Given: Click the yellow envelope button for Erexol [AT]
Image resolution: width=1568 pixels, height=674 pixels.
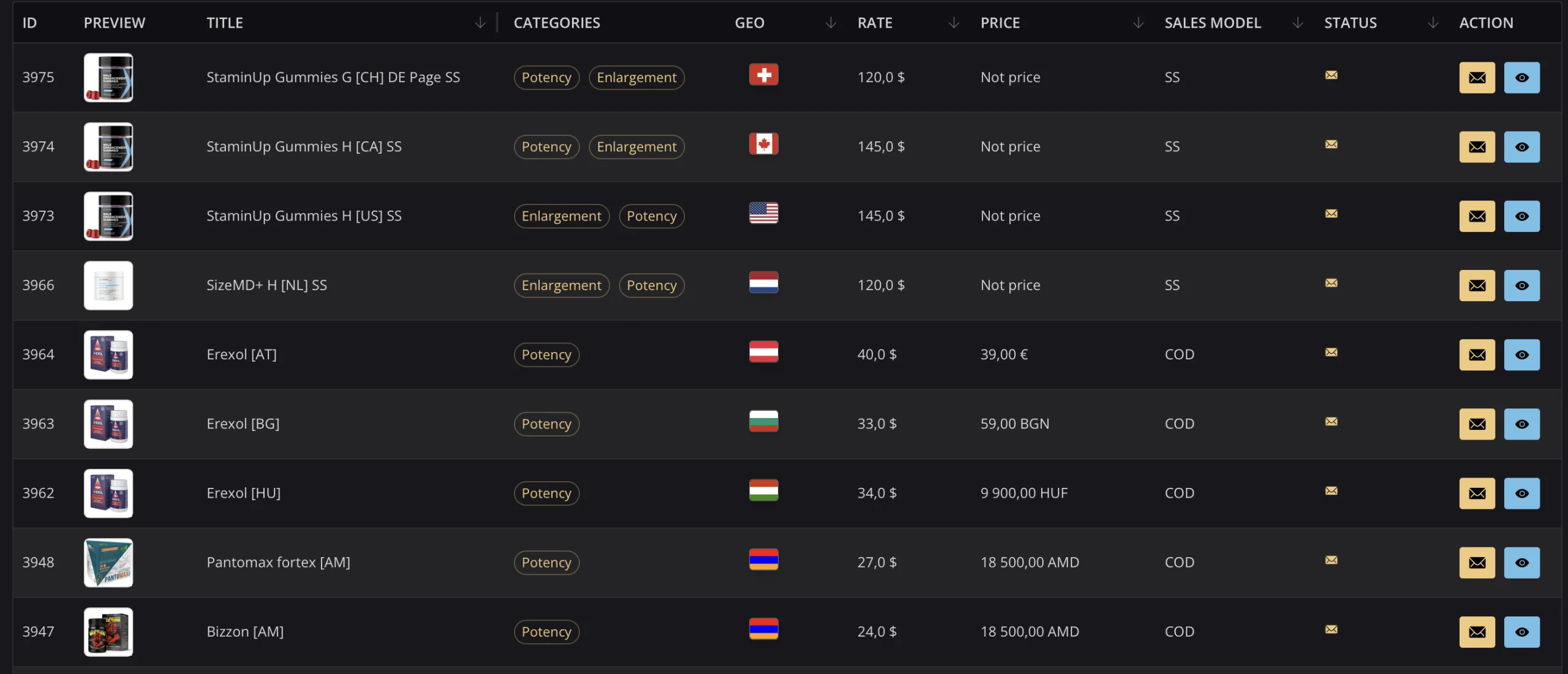Looking at the screenshot, I should click(1477, 354).
